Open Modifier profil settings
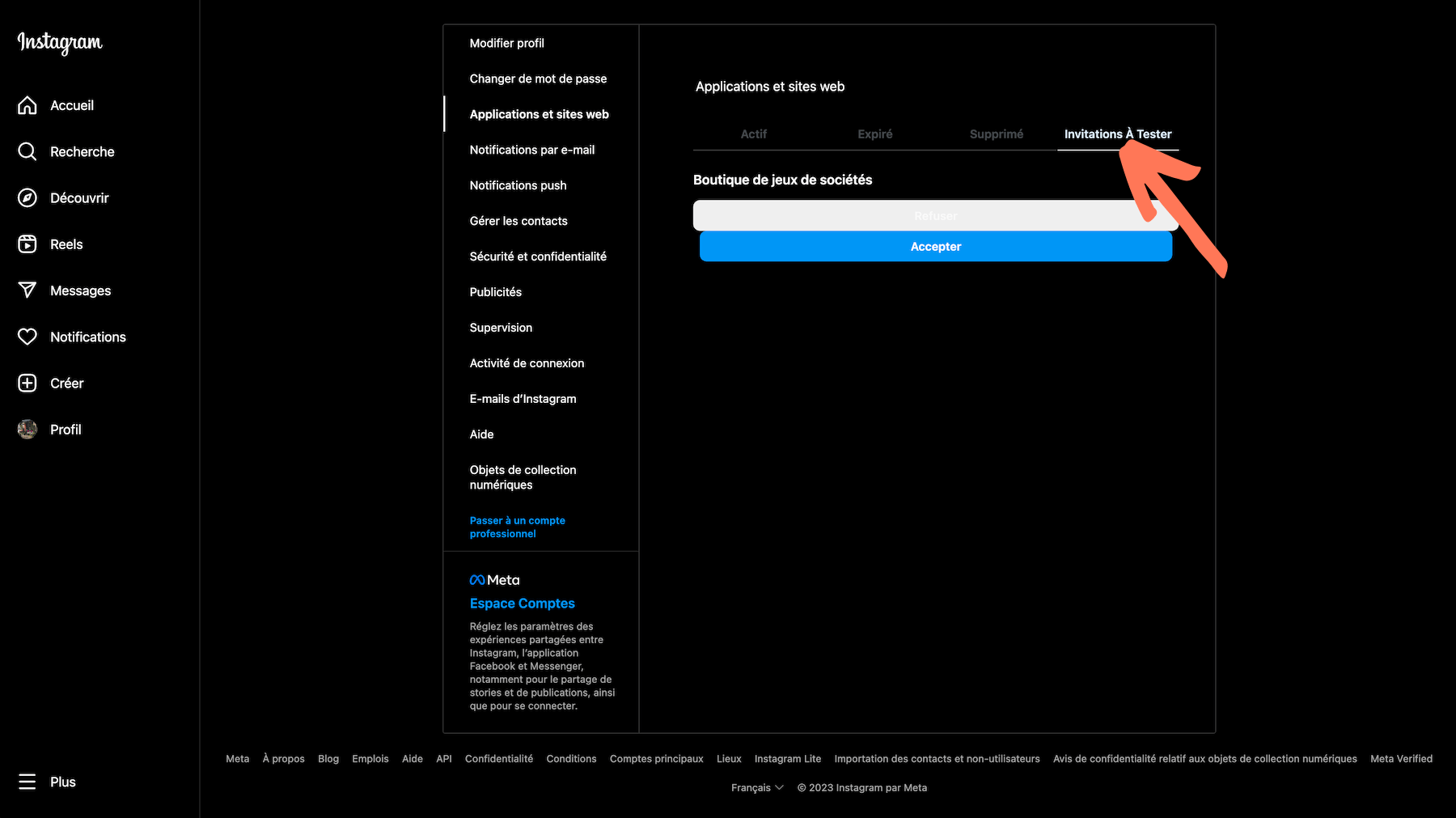This screenshot has height=818, width=1456. coord(506,43)
